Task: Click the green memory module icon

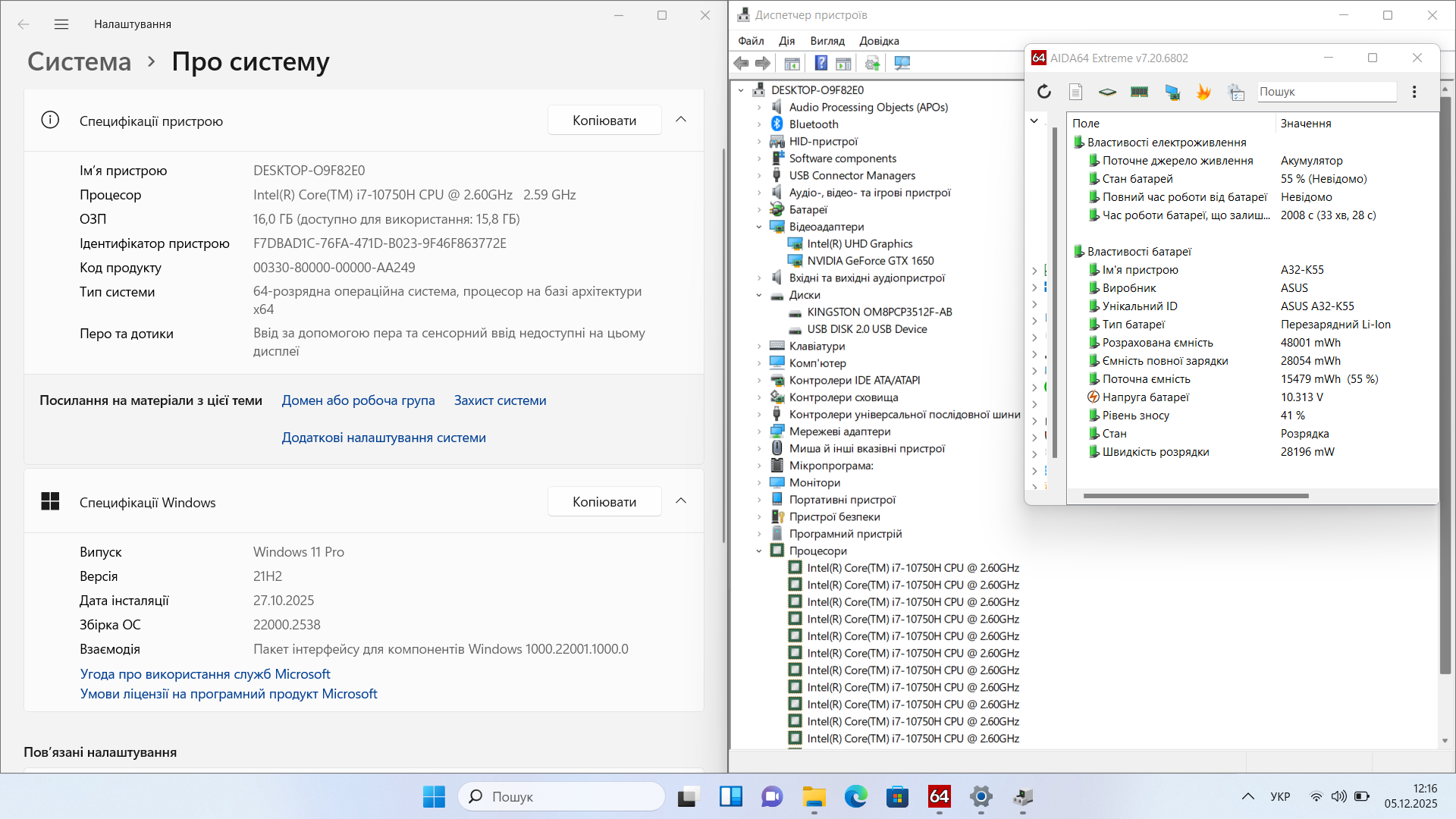Action: [x=1139, y=92]
